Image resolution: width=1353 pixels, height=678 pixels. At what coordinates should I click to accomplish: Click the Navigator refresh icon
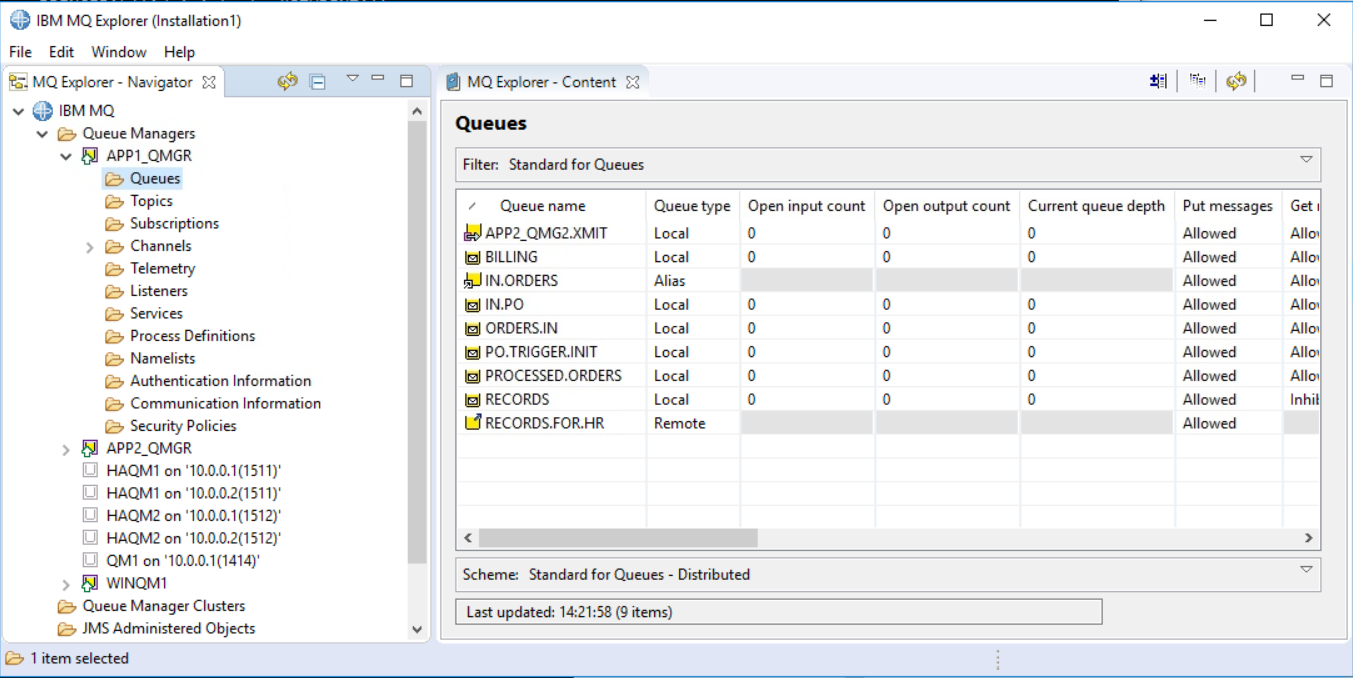click(288, 82)
